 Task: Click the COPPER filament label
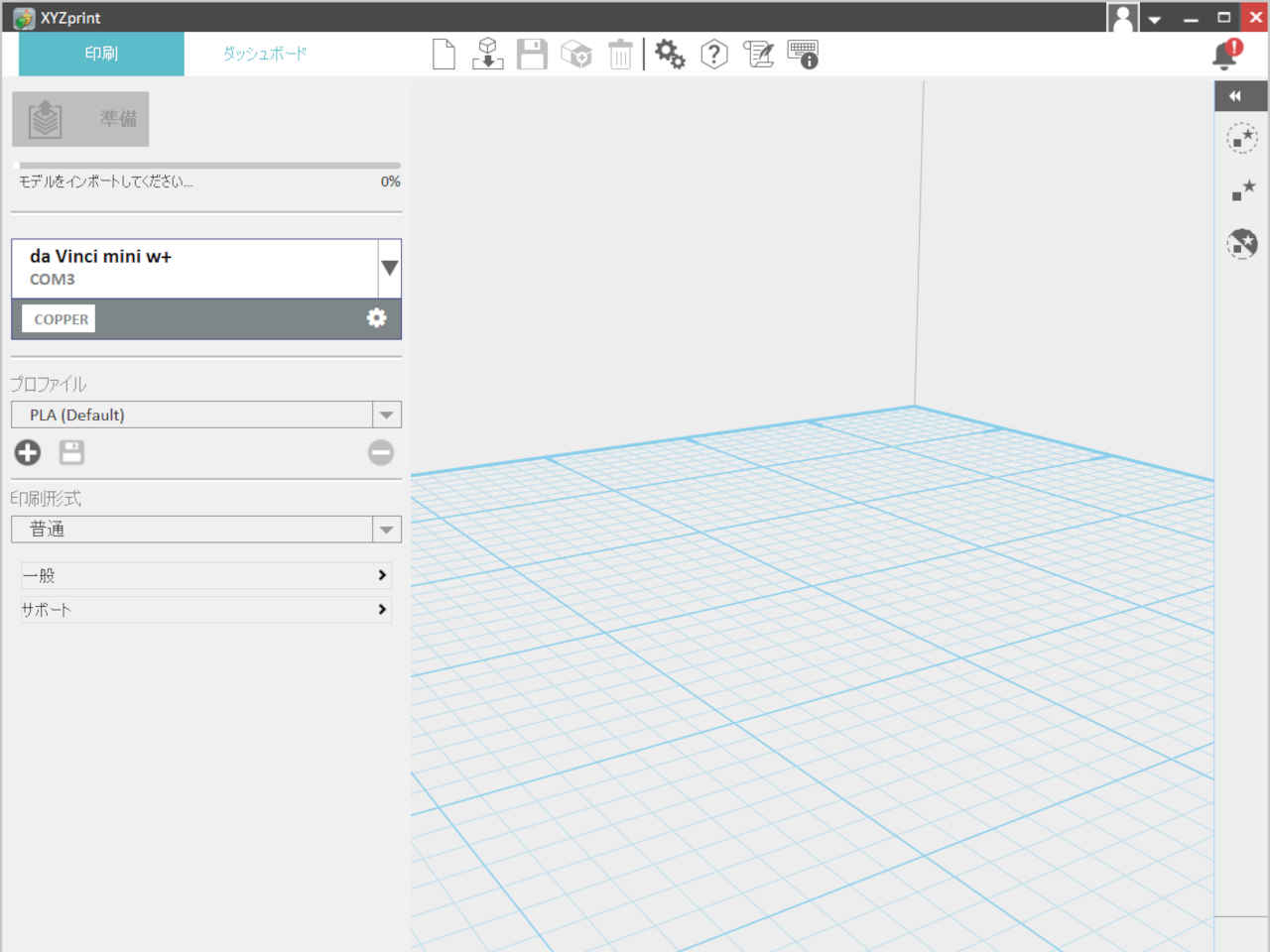coord(60,319)
